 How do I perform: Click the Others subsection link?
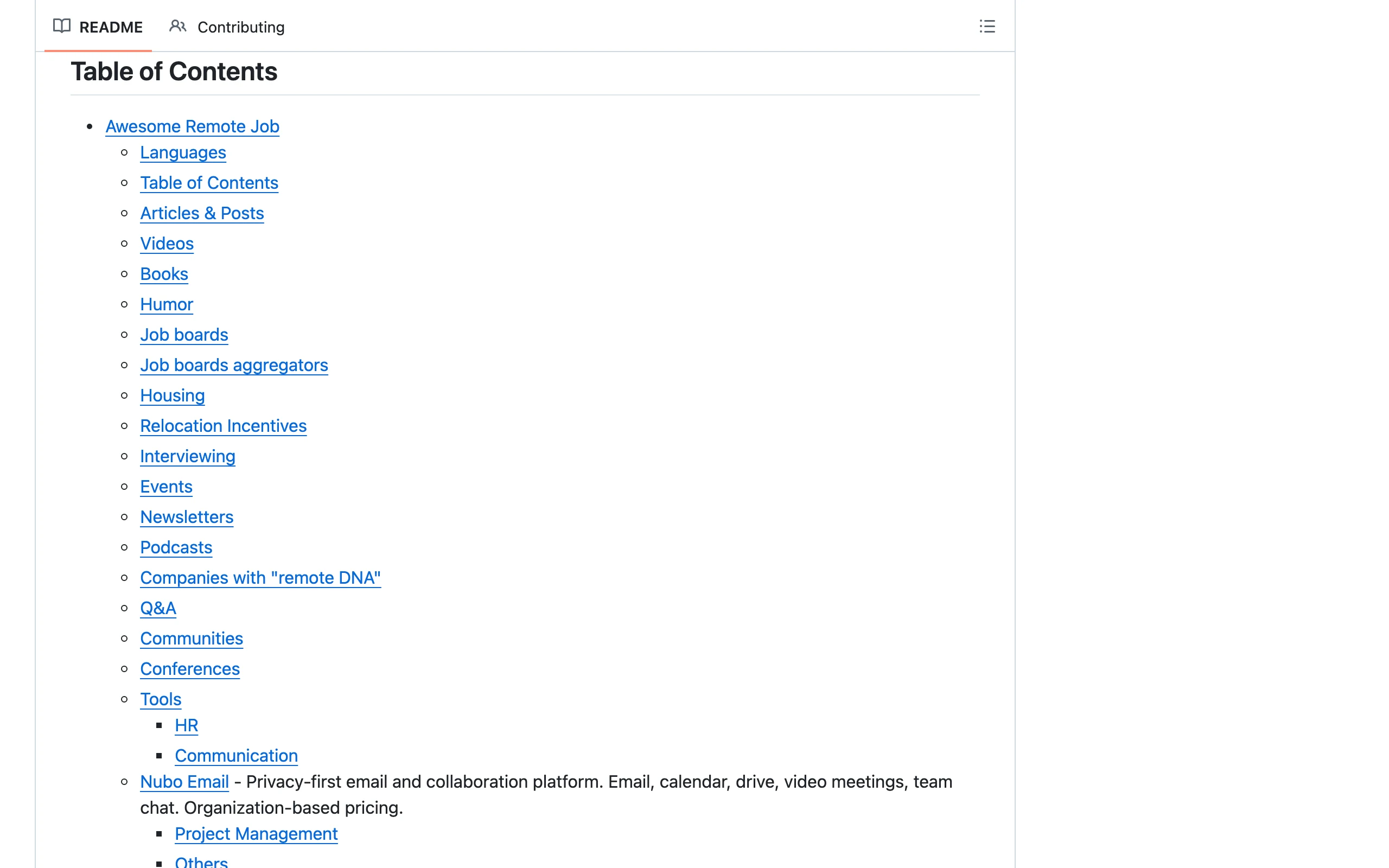(x=201, y=862)
